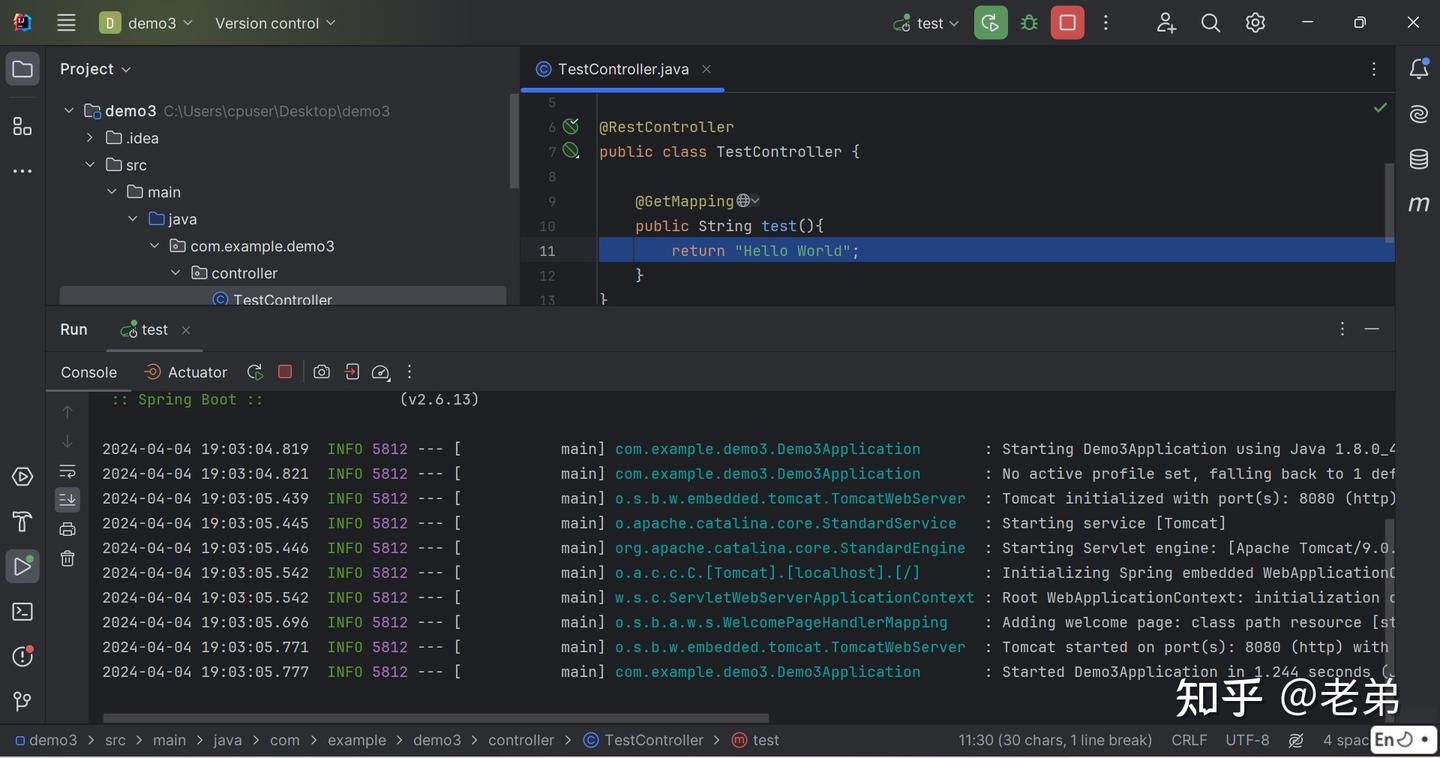
Task: Expand the .idea folder in the tree
Action: coord(90,138)
